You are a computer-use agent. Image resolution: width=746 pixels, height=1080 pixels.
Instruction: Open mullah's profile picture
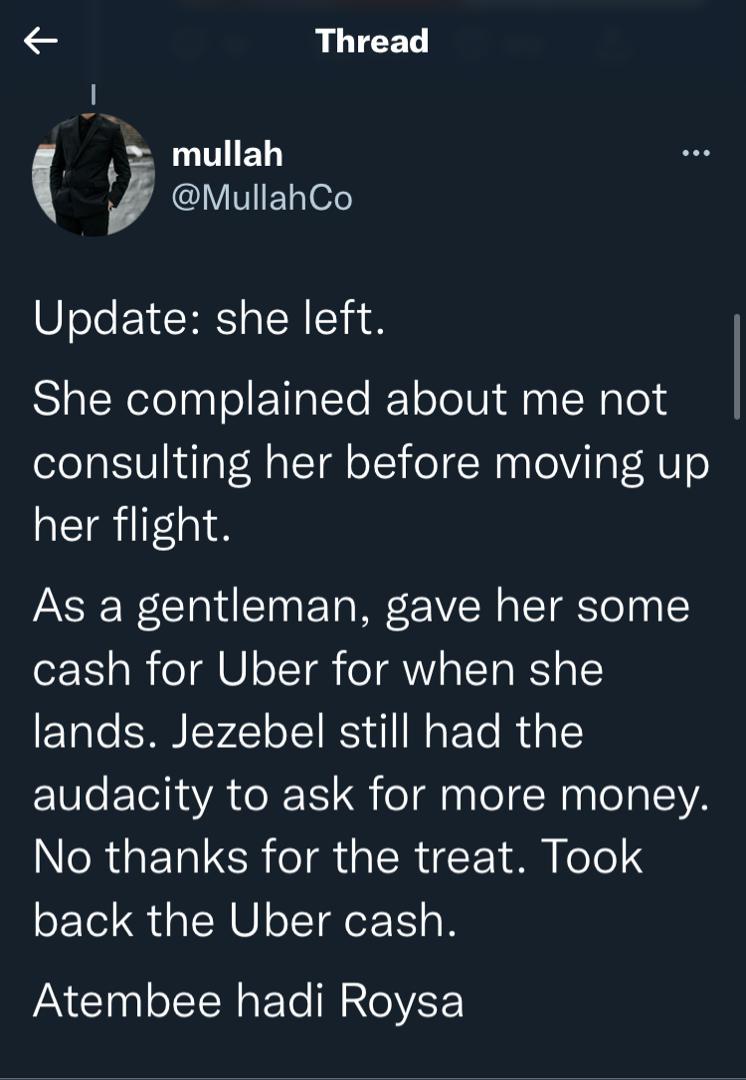coord(93,174)
